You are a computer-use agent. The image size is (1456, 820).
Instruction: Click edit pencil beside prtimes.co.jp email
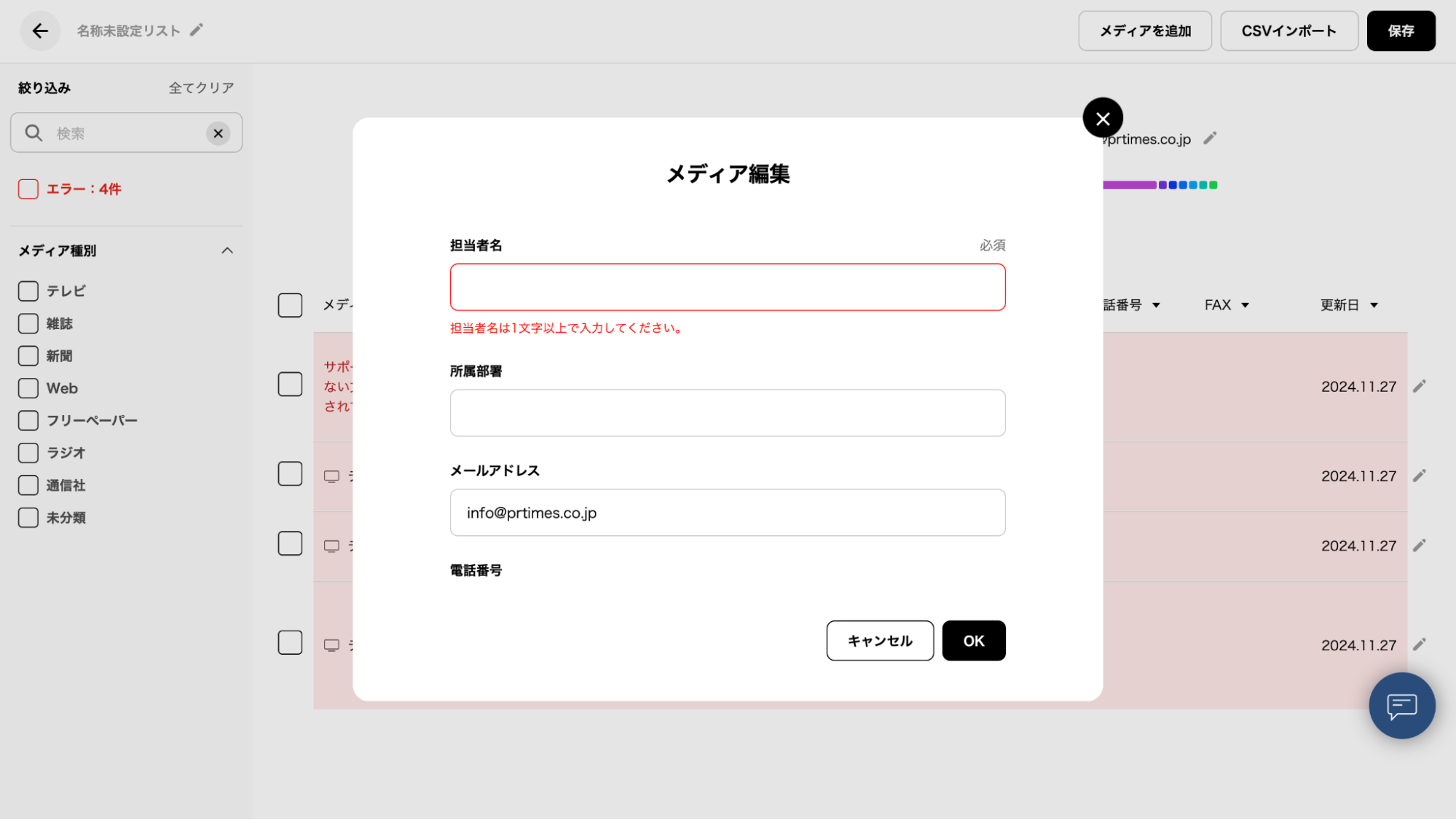(x=1210, y=138)
